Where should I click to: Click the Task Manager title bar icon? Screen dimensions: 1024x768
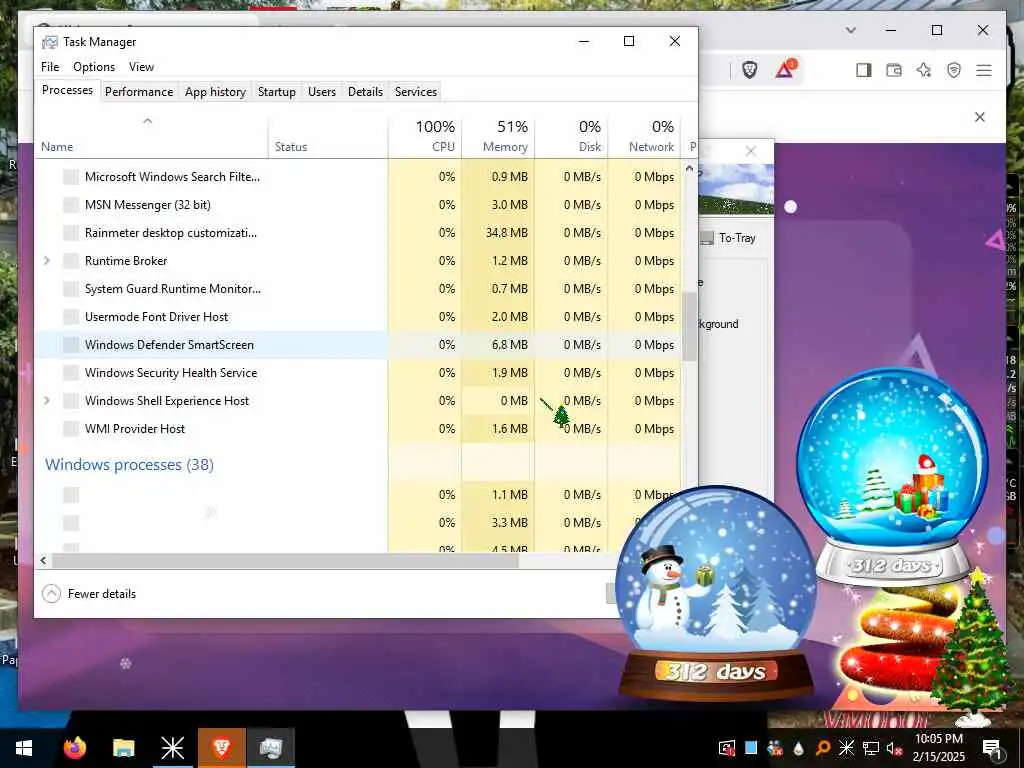[50, 42]
